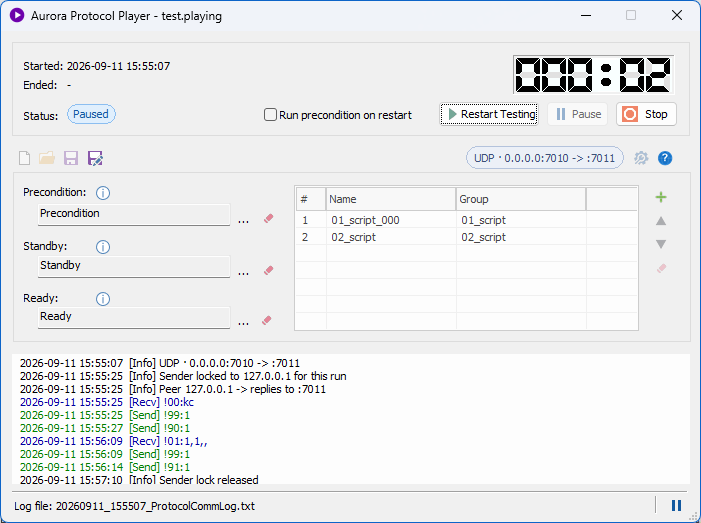Save with the floppy disk icon

pyautogui.click(x=71, y=158)
